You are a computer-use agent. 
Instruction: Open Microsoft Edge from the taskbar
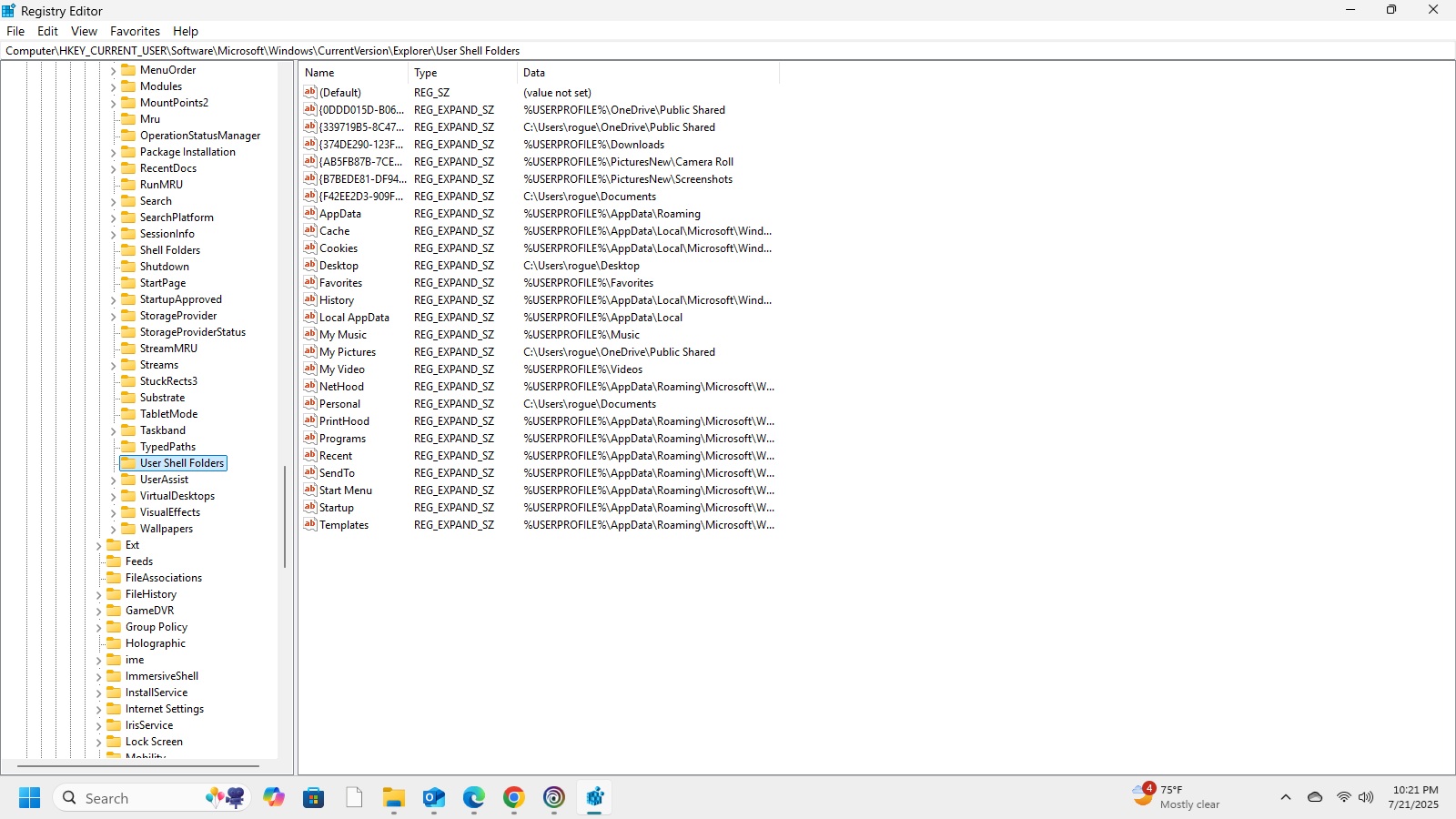474,798
